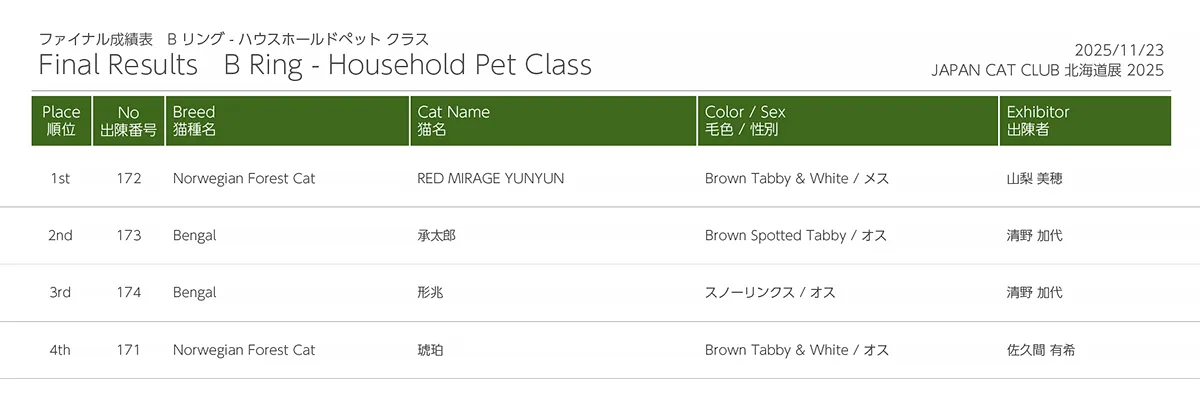Click JAPAN CAT CLUB 北海道展 2025 text

coord(1047,70)
